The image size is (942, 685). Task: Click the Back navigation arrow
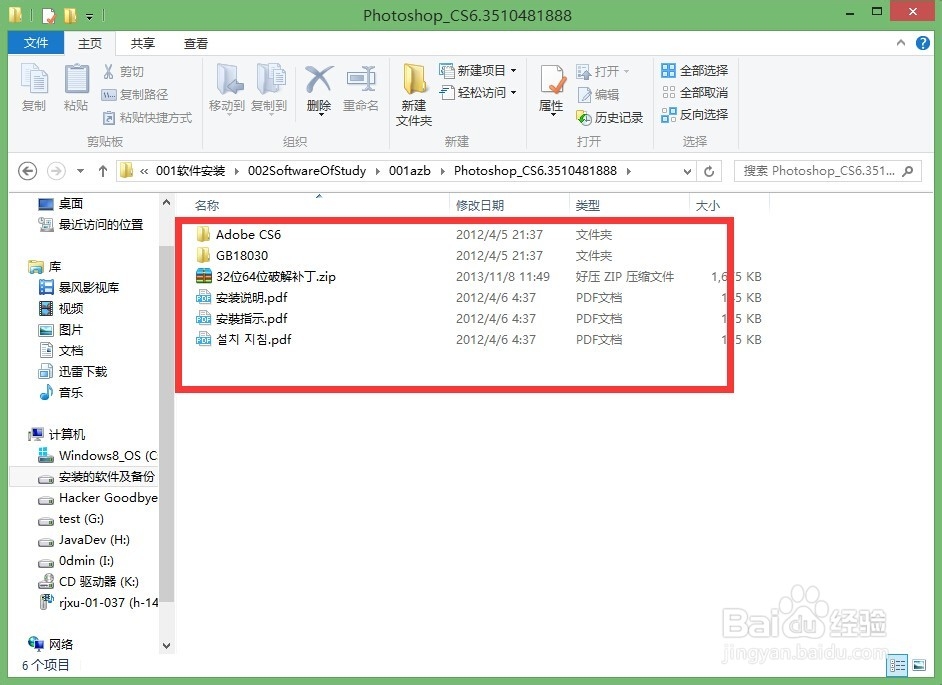click(x=27, y=171)
